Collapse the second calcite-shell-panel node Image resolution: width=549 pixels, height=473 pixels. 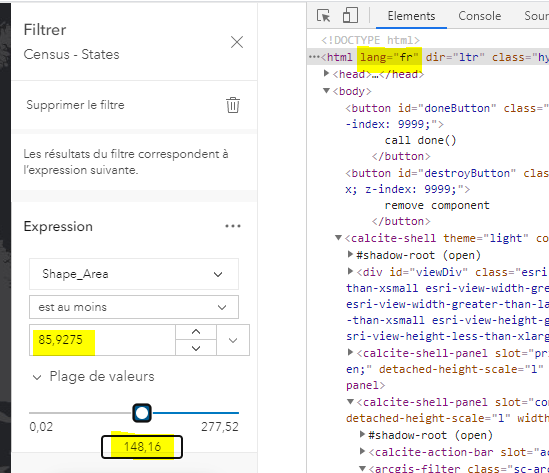click(x=350, y=402)
